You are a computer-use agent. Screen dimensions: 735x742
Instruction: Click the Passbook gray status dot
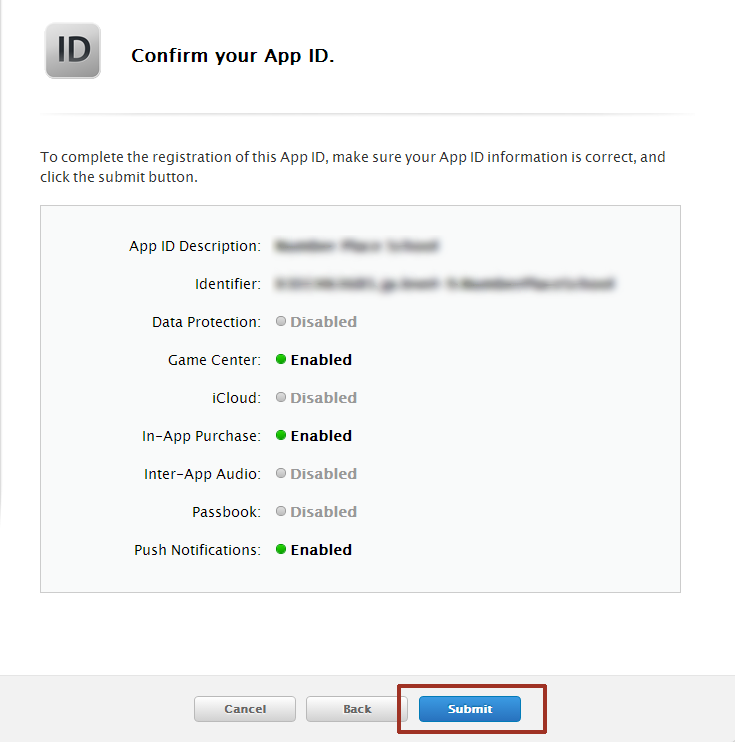[x=281, y=511]
